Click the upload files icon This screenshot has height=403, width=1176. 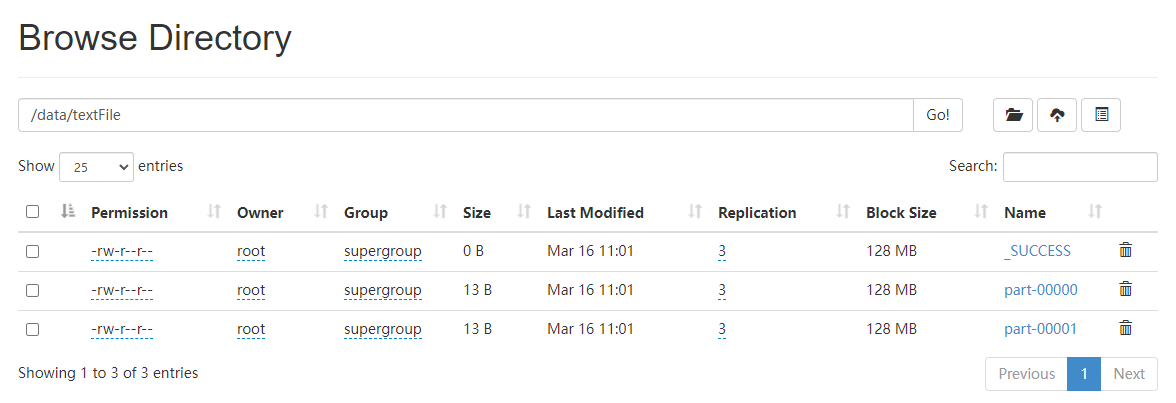tap(1057, 115)
